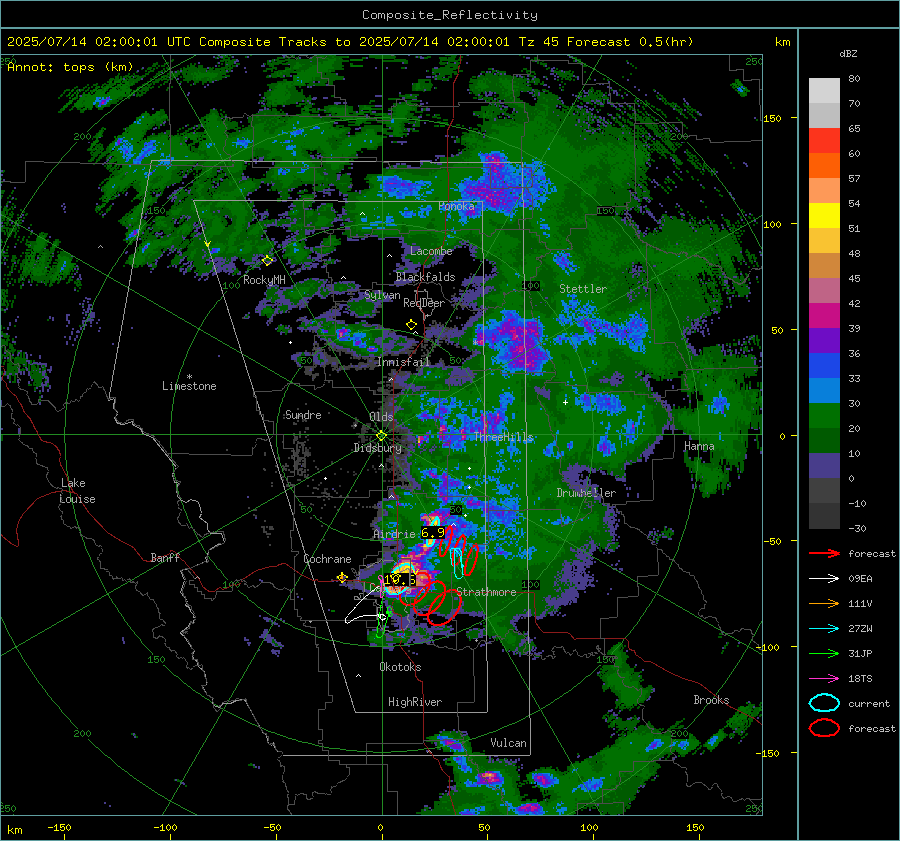The image size is (900, 841).
Task: Click the dBZ legend heading
Action: tap(848, 53)
